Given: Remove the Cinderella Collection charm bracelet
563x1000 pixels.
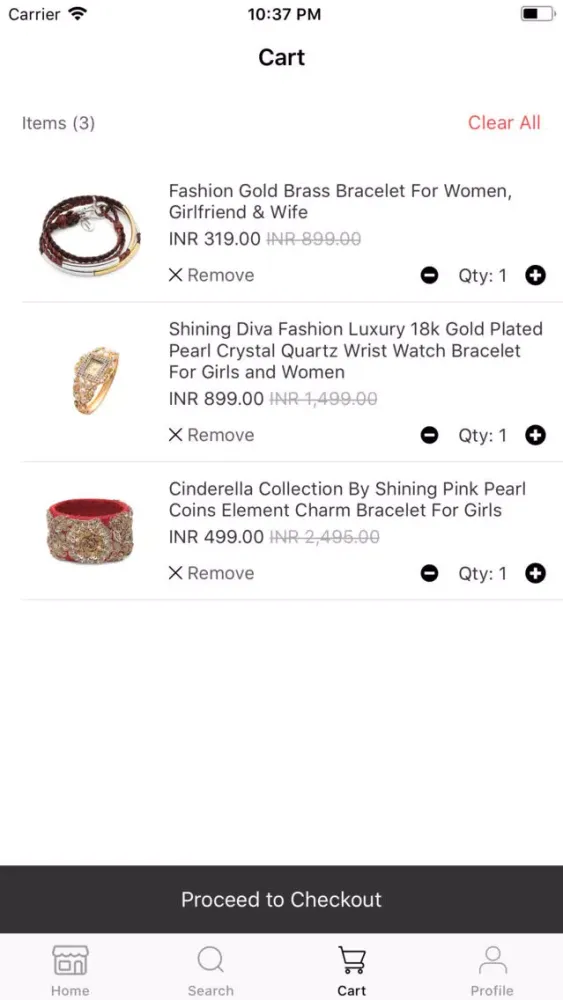Looking at the screenshot, I should tap(211, 573).
